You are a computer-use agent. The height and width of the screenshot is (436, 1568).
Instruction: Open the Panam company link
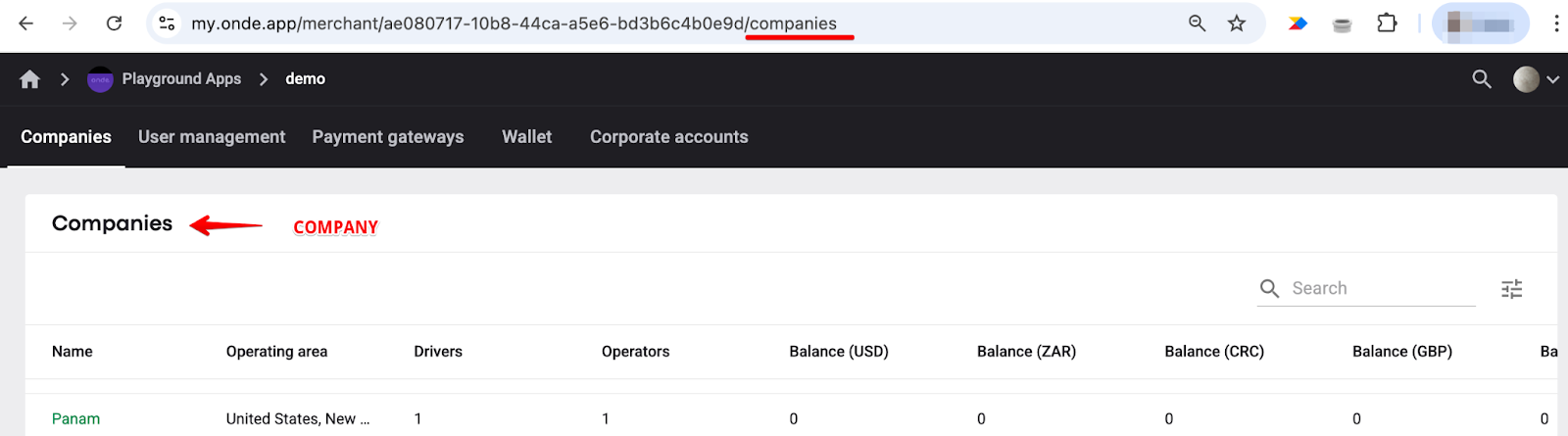tap(75, 418)
